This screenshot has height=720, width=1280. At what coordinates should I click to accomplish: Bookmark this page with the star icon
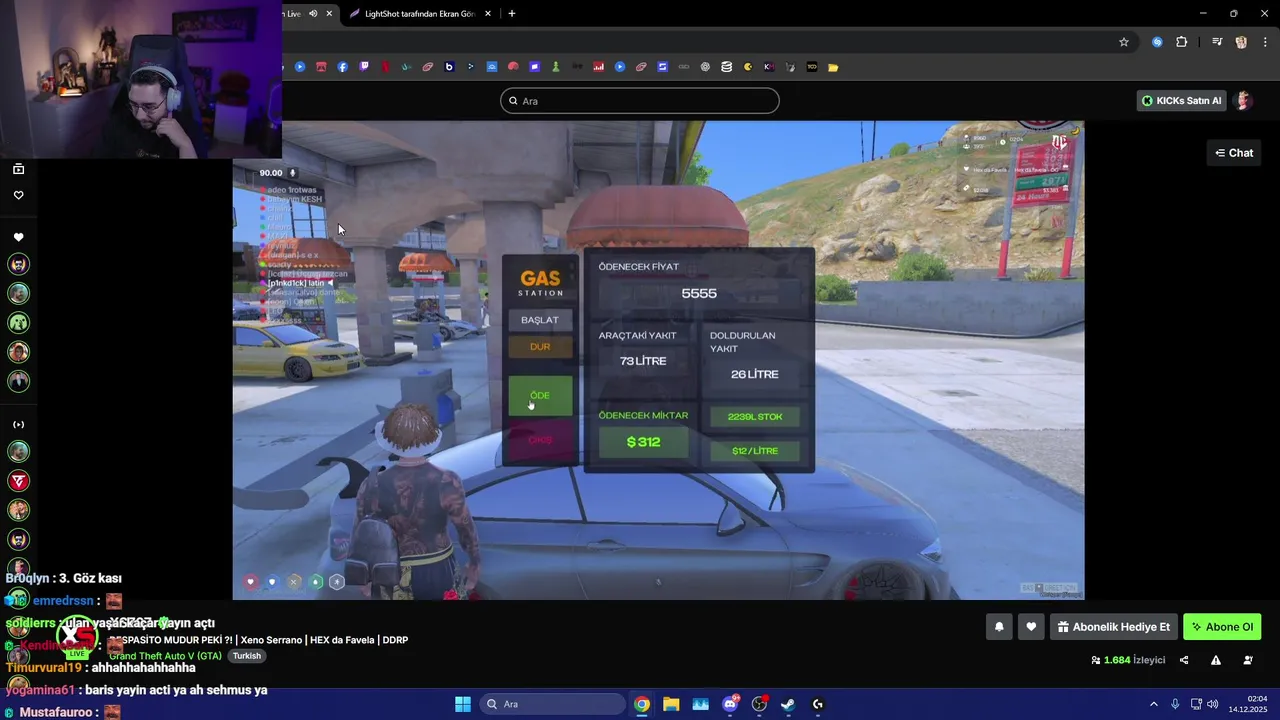(x=1124, y=42)
